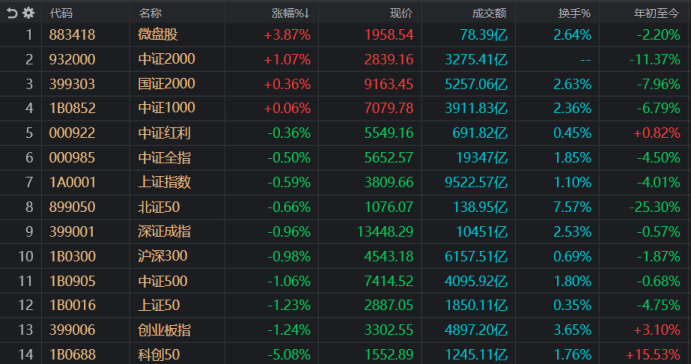Sort by 年初至今 column header

[x=656, y=13]
